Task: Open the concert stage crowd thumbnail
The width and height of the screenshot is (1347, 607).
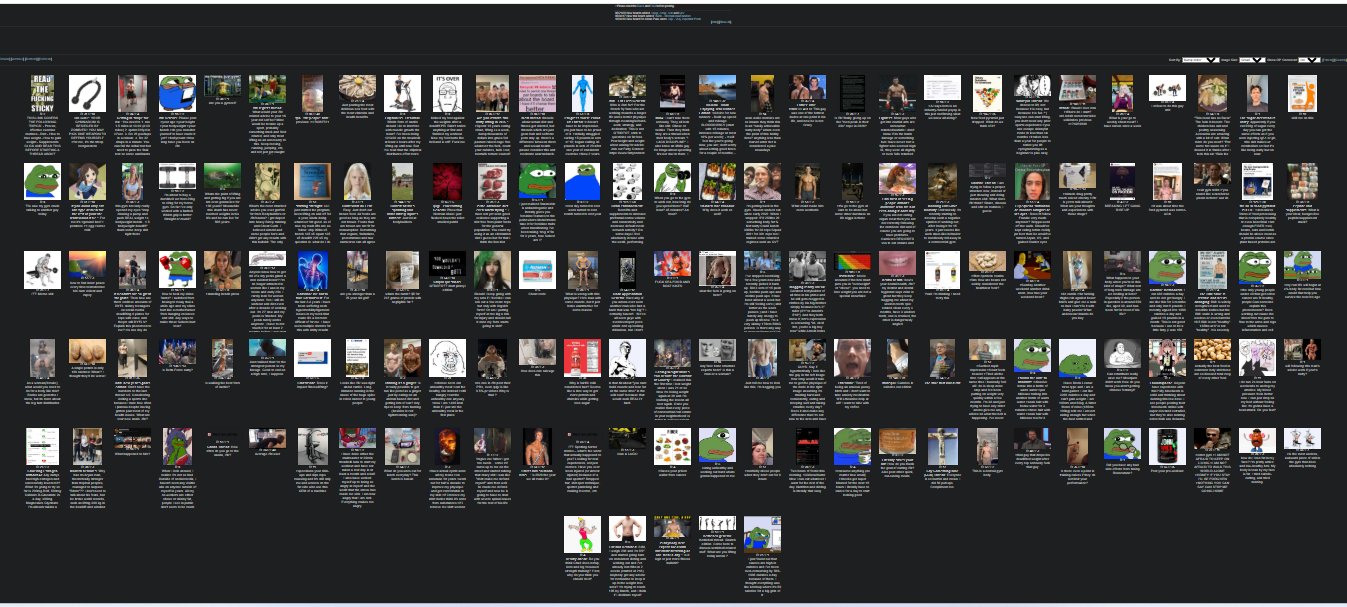Action: click(x=176, y=352)
